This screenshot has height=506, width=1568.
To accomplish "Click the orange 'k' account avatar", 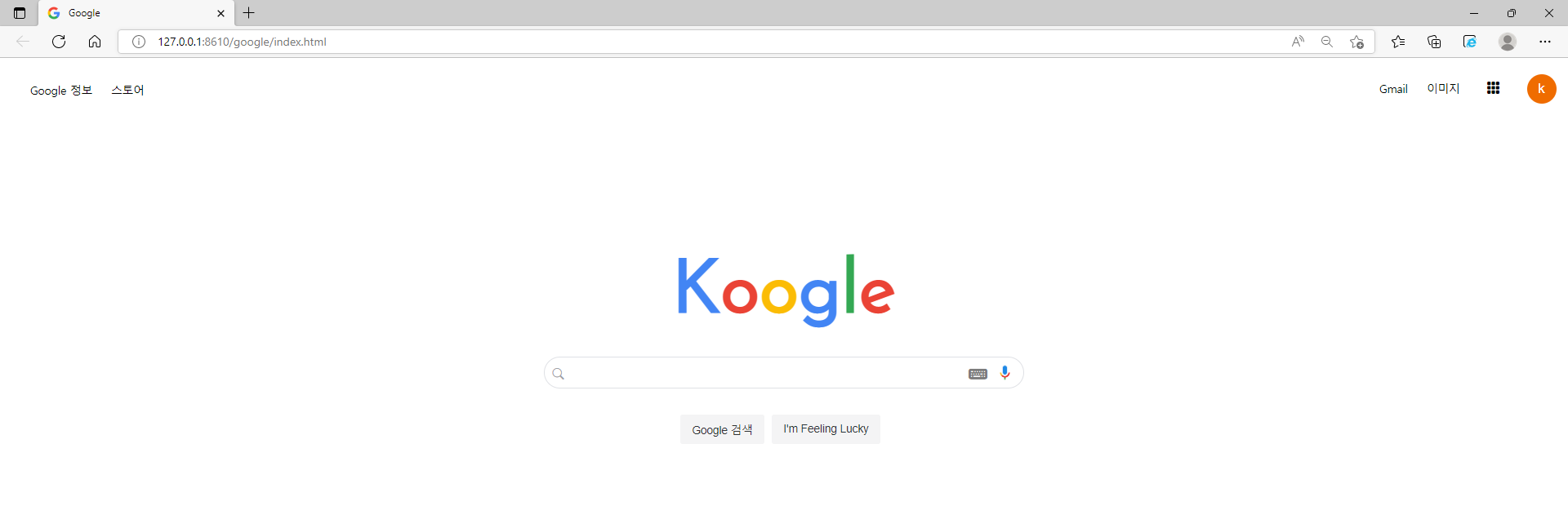I will point(1541,89).
